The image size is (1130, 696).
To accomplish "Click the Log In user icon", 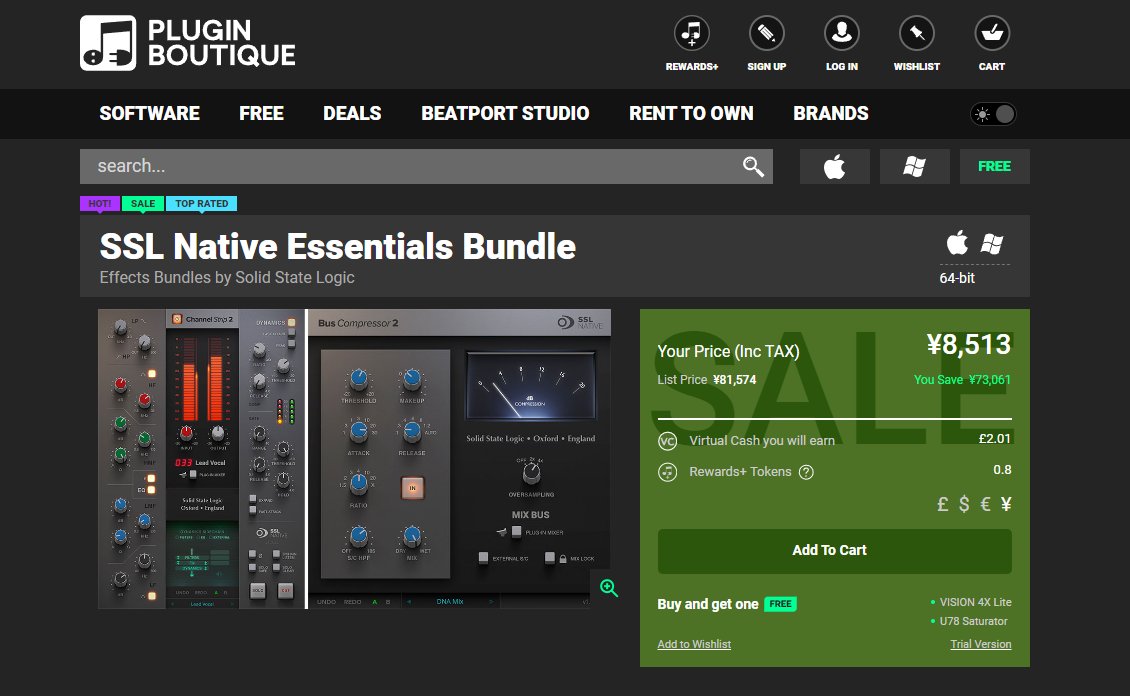I will 842,33.
